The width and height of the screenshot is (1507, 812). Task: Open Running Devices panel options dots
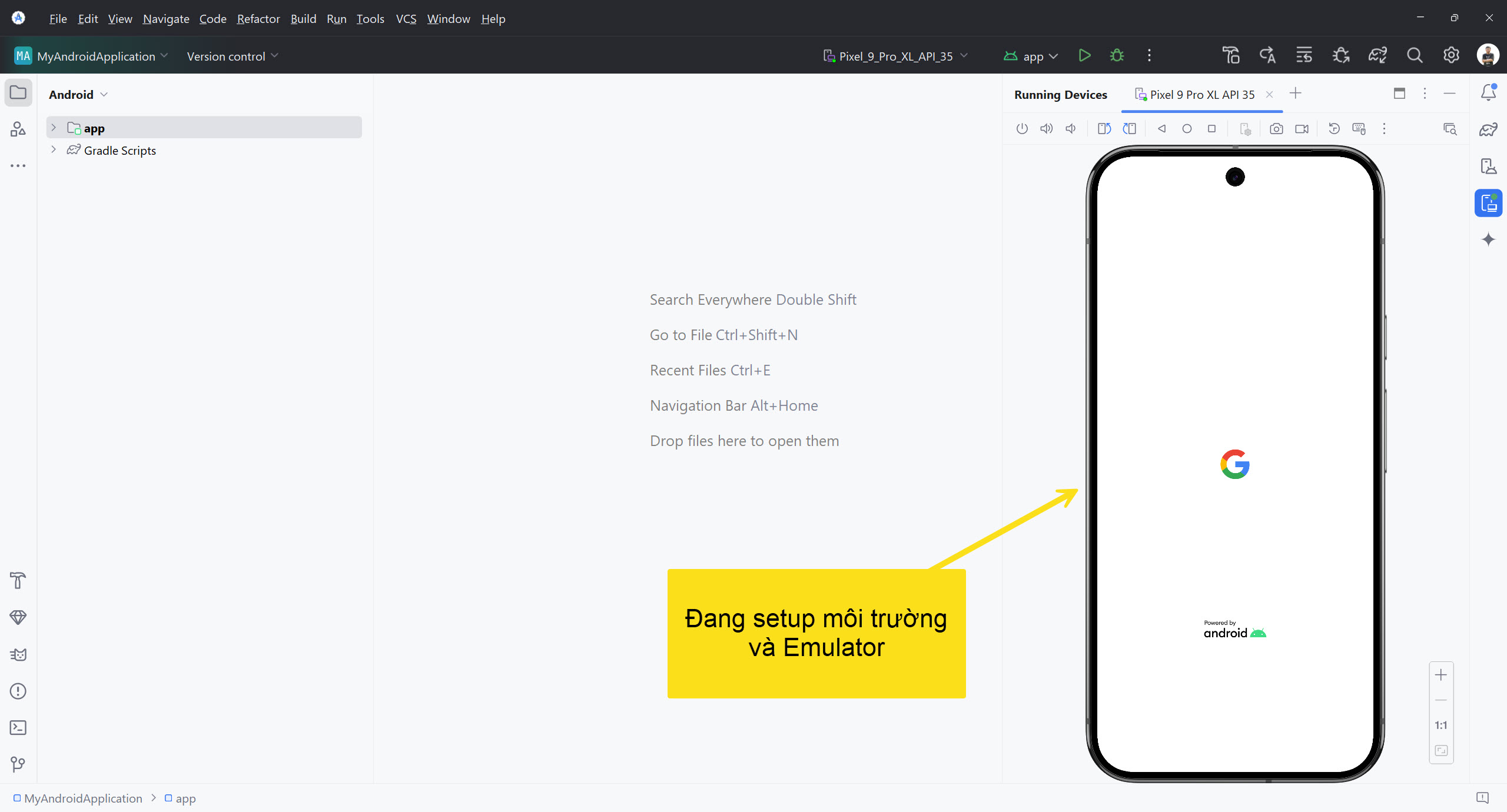pos(1425,93)
